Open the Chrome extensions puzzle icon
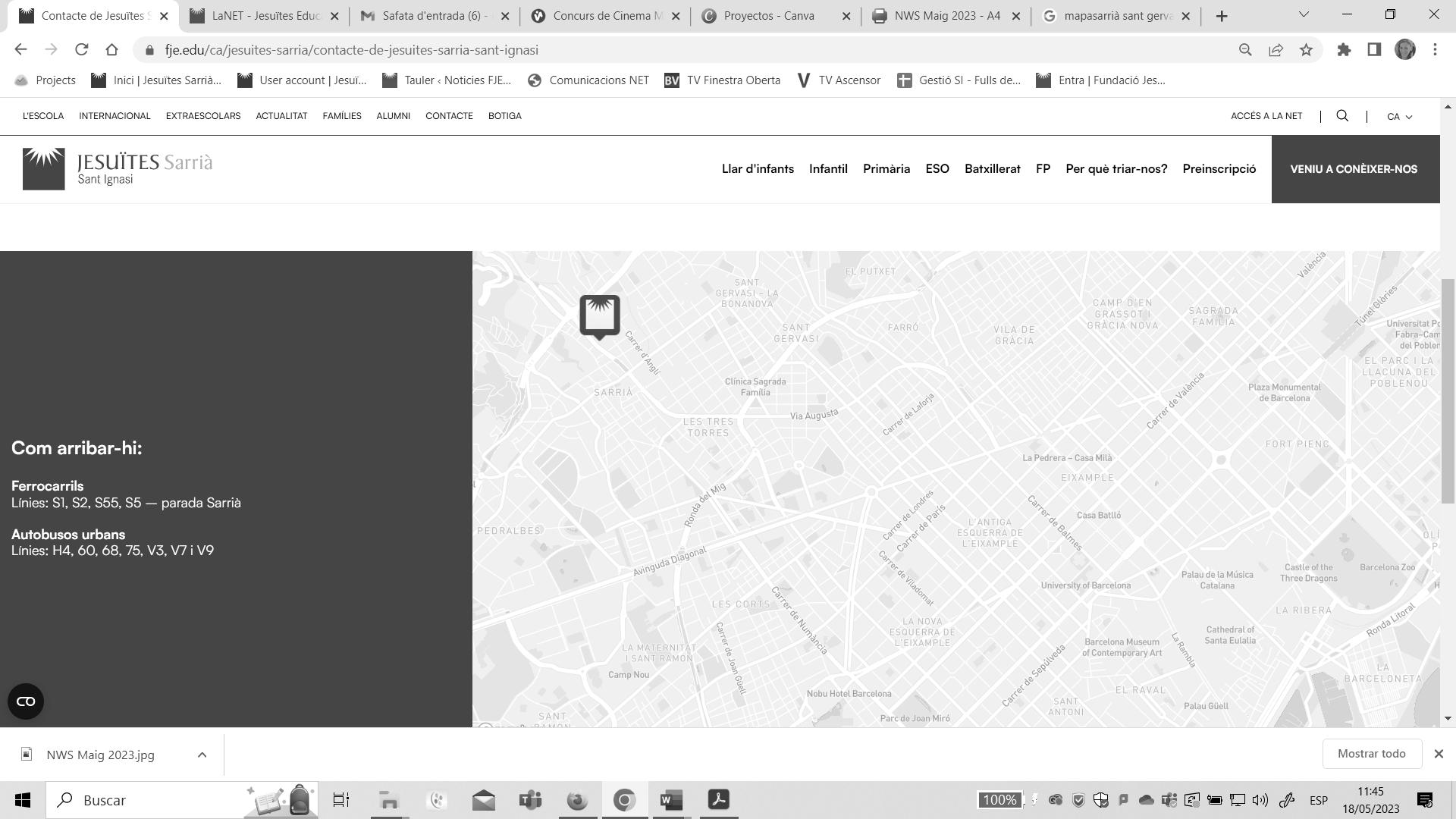The height and width of the screenshot is (819, 1456). click(1344, 50)
